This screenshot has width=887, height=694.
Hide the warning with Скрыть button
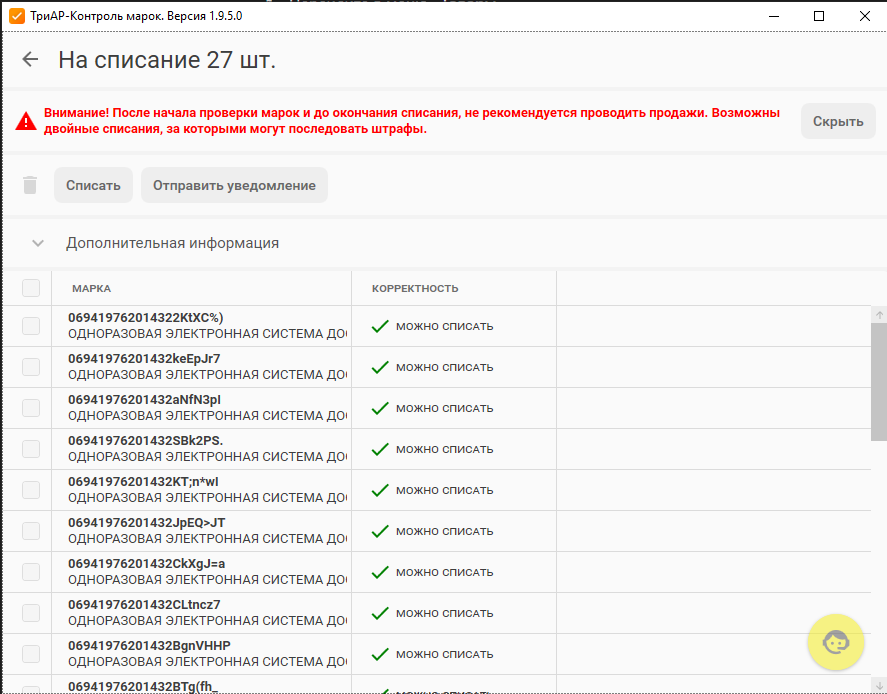coord(838,121)
